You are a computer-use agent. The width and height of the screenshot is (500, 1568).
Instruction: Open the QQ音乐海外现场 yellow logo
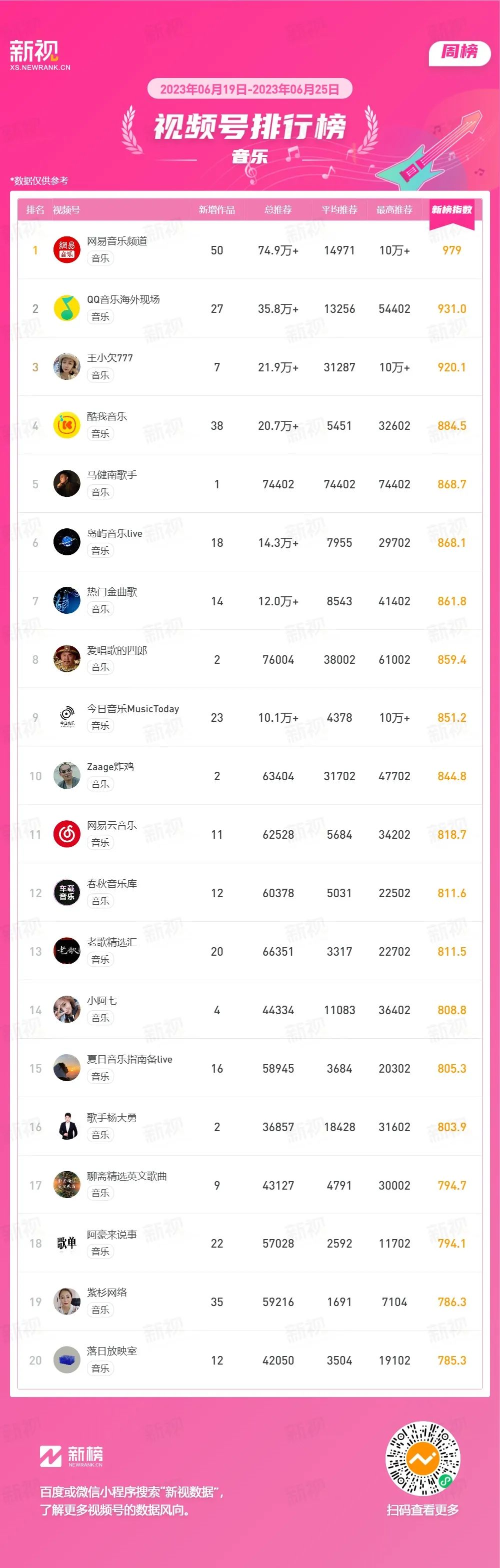(67, 308)
